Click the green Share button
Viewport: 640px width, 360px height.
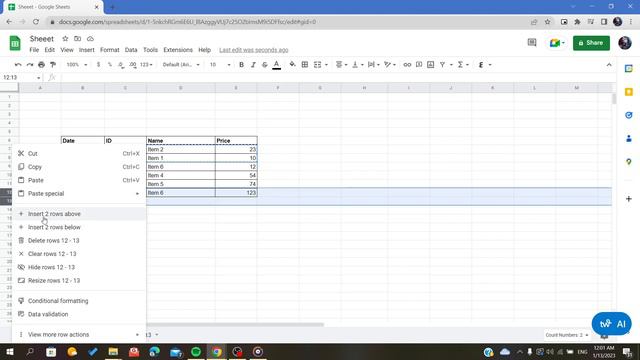tap(591, 43)
